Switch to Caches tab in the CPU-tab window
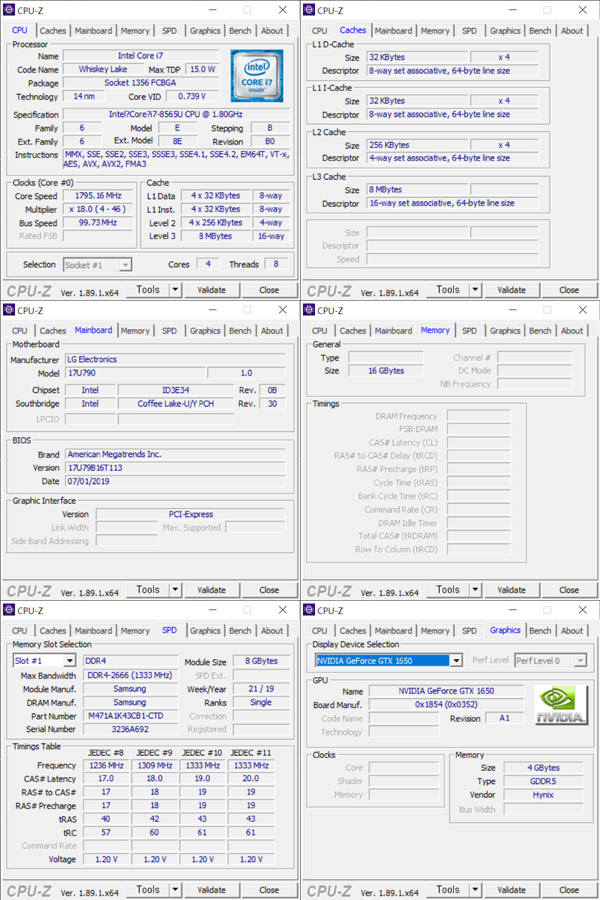 click(53, 31)
